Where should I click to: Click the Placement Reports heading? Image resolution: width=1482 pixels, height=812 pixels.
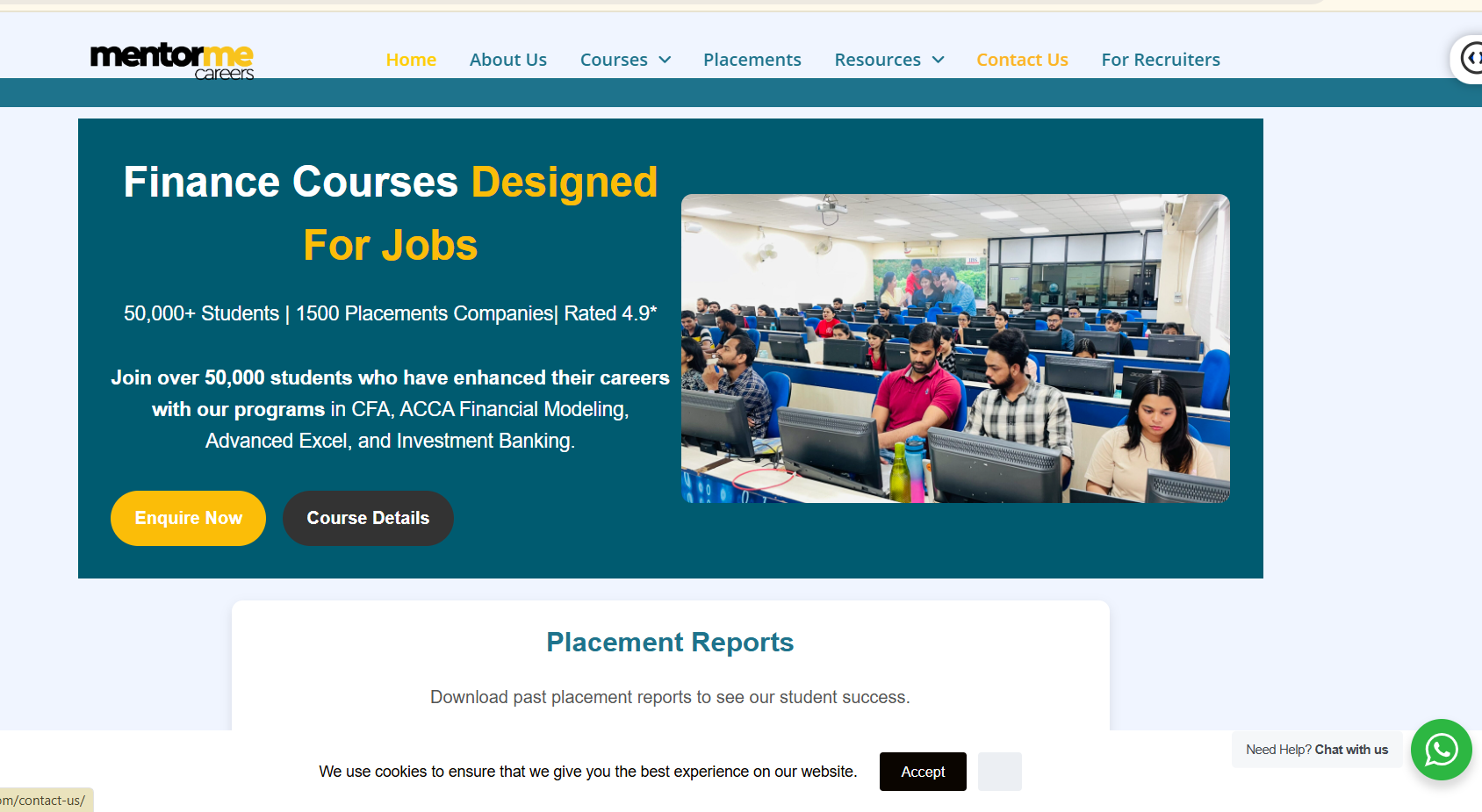669,642
